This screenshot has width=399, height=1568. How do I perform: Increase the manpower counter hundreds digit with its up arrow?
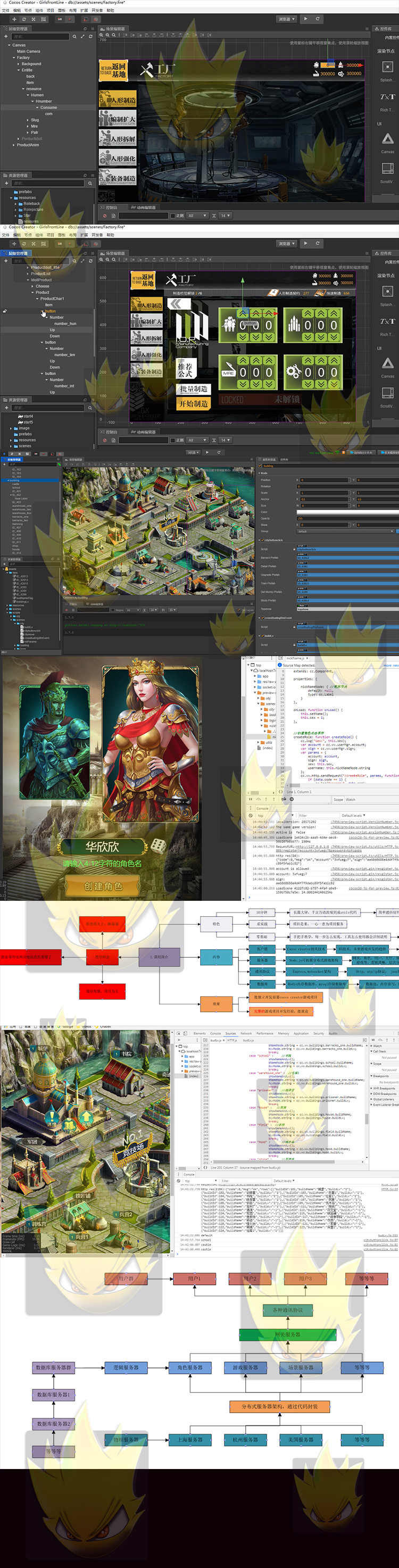242,312
